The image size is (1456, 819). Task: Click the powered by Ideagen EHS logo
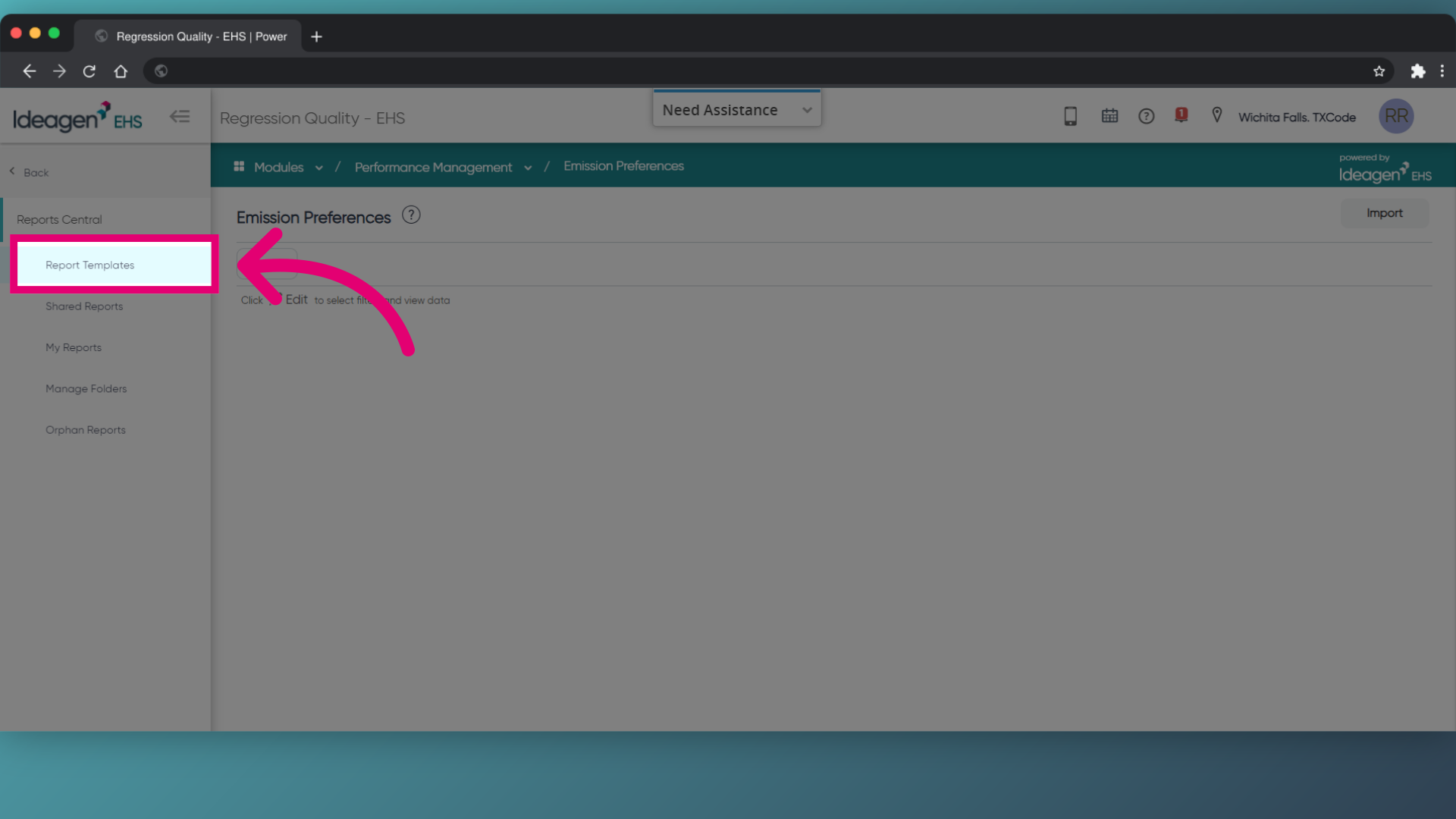click(1385, 168)
